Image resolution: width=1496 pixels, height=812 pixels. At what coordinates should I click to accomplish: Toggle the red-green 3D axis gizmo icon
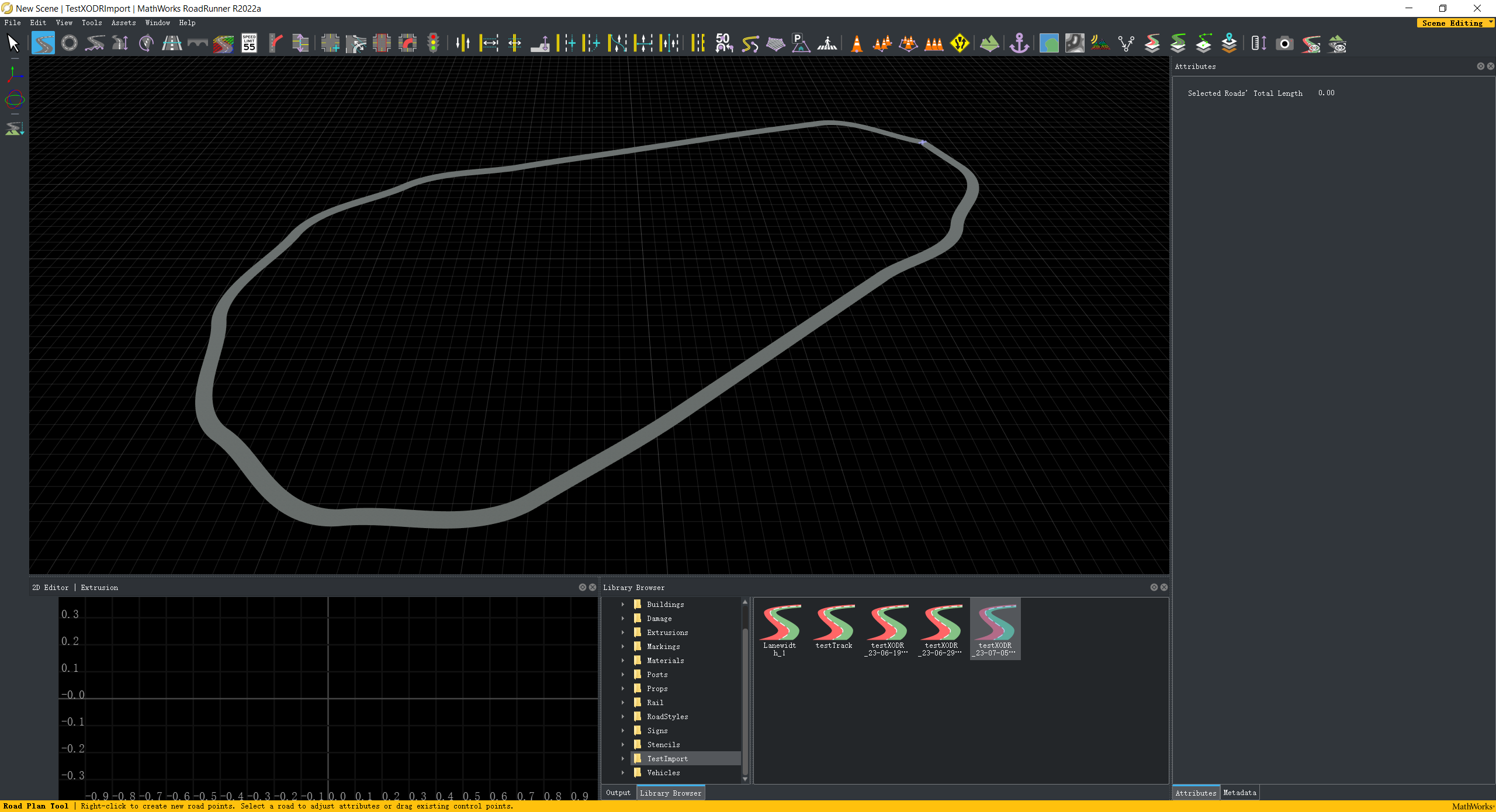pyautogui.click(x=14, y=74)
